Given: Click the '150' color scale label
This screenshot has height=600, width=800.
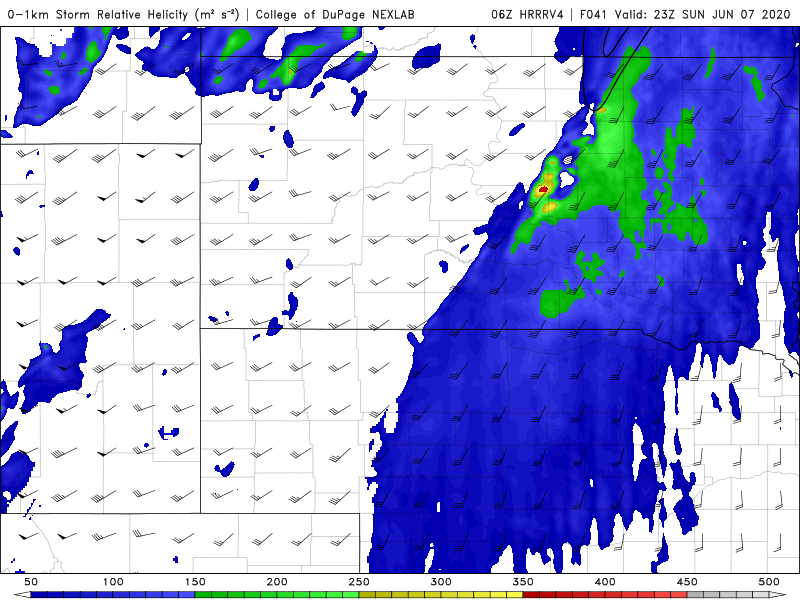Looking at the screenshot, I should click(195, 582).
